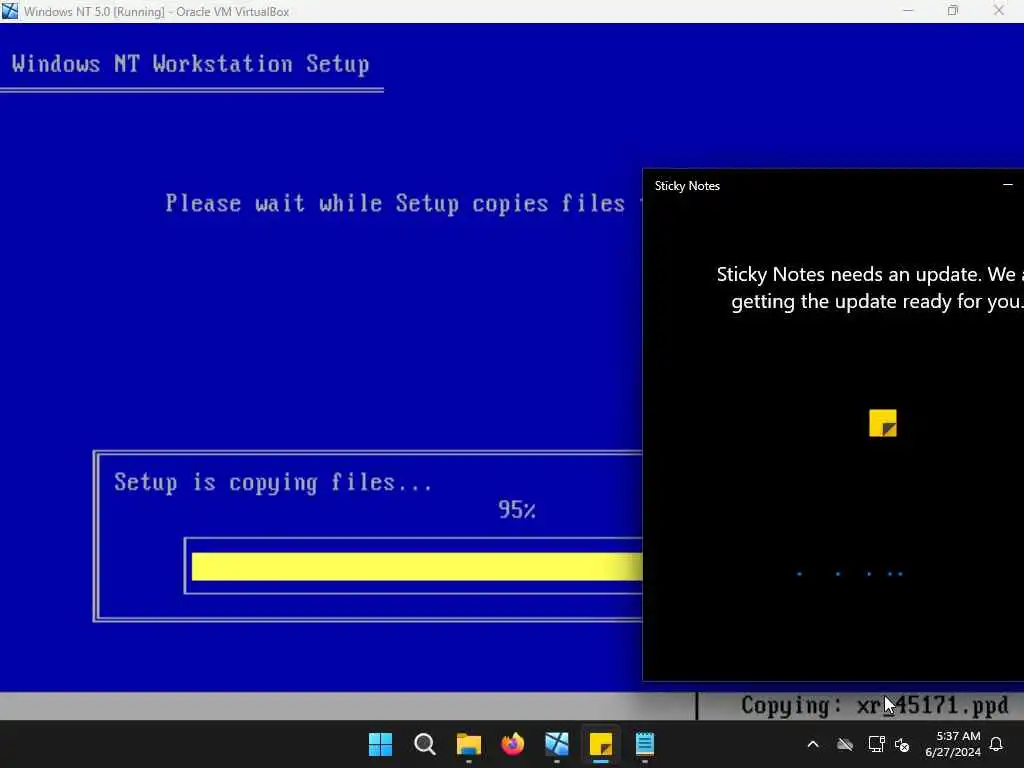This screenshot has width=1024, height=768.
Task: Click the 95% progress text
Action: click(x=517, y=509)
